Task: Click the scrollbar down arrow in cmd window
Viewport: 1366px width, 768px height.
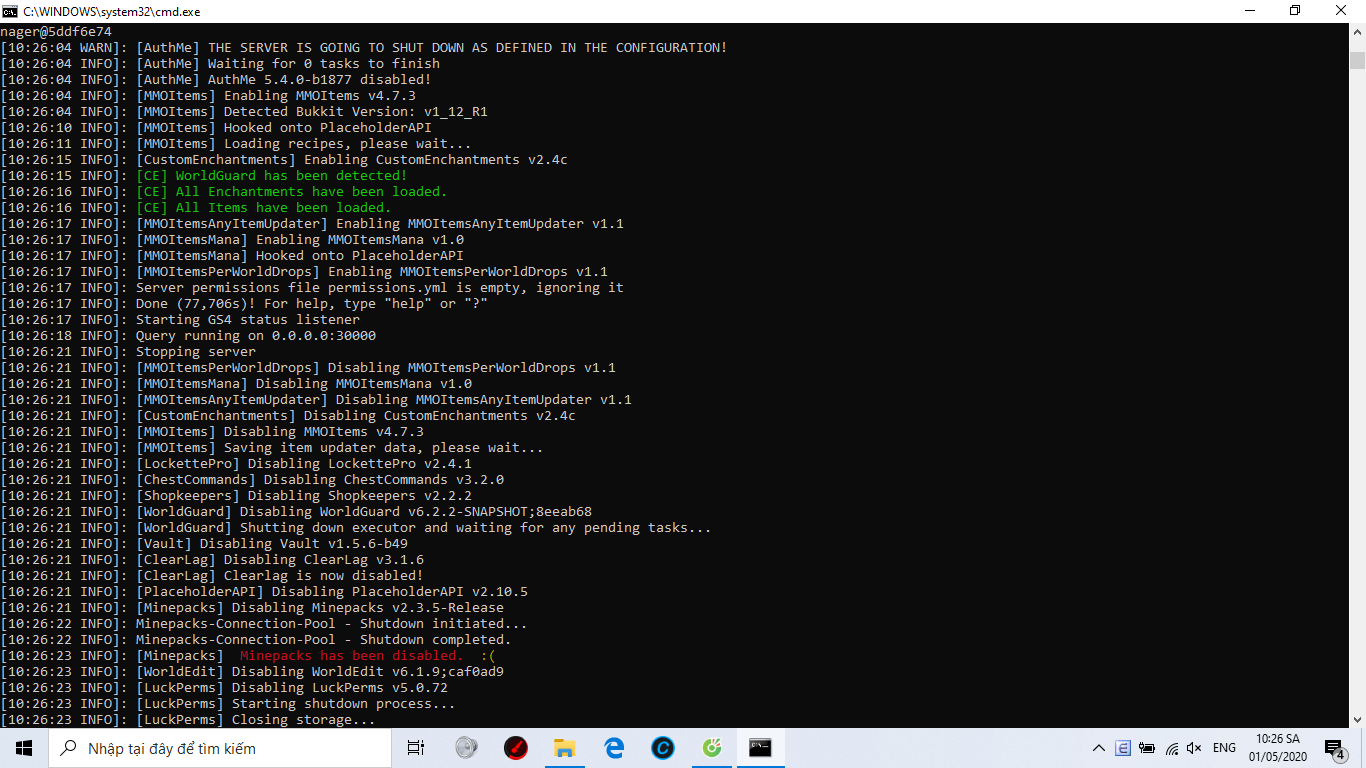Action: click(1357, 719)
